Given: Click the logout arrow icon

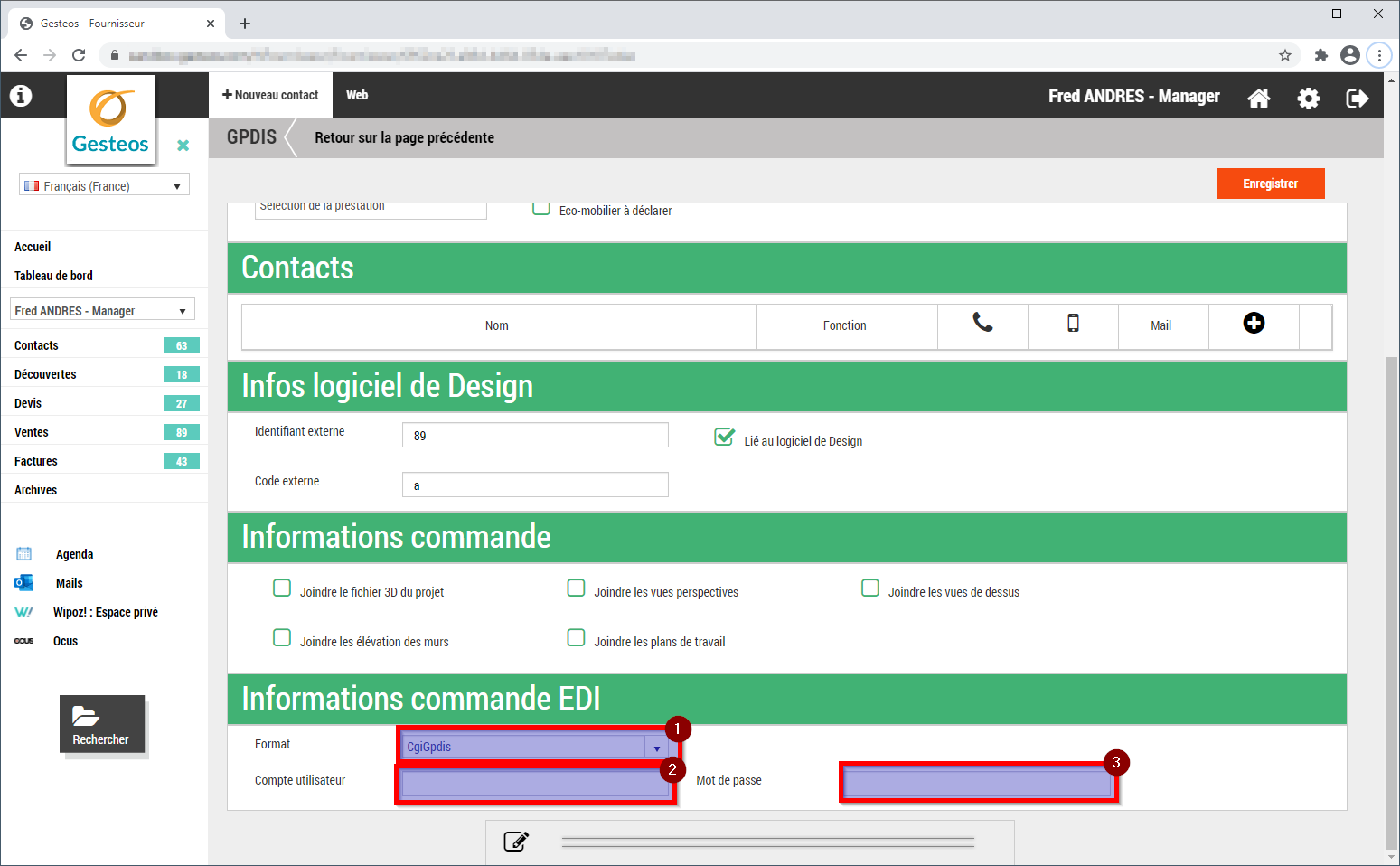Looking at the screenshot, I should (x=1357, y=98).
